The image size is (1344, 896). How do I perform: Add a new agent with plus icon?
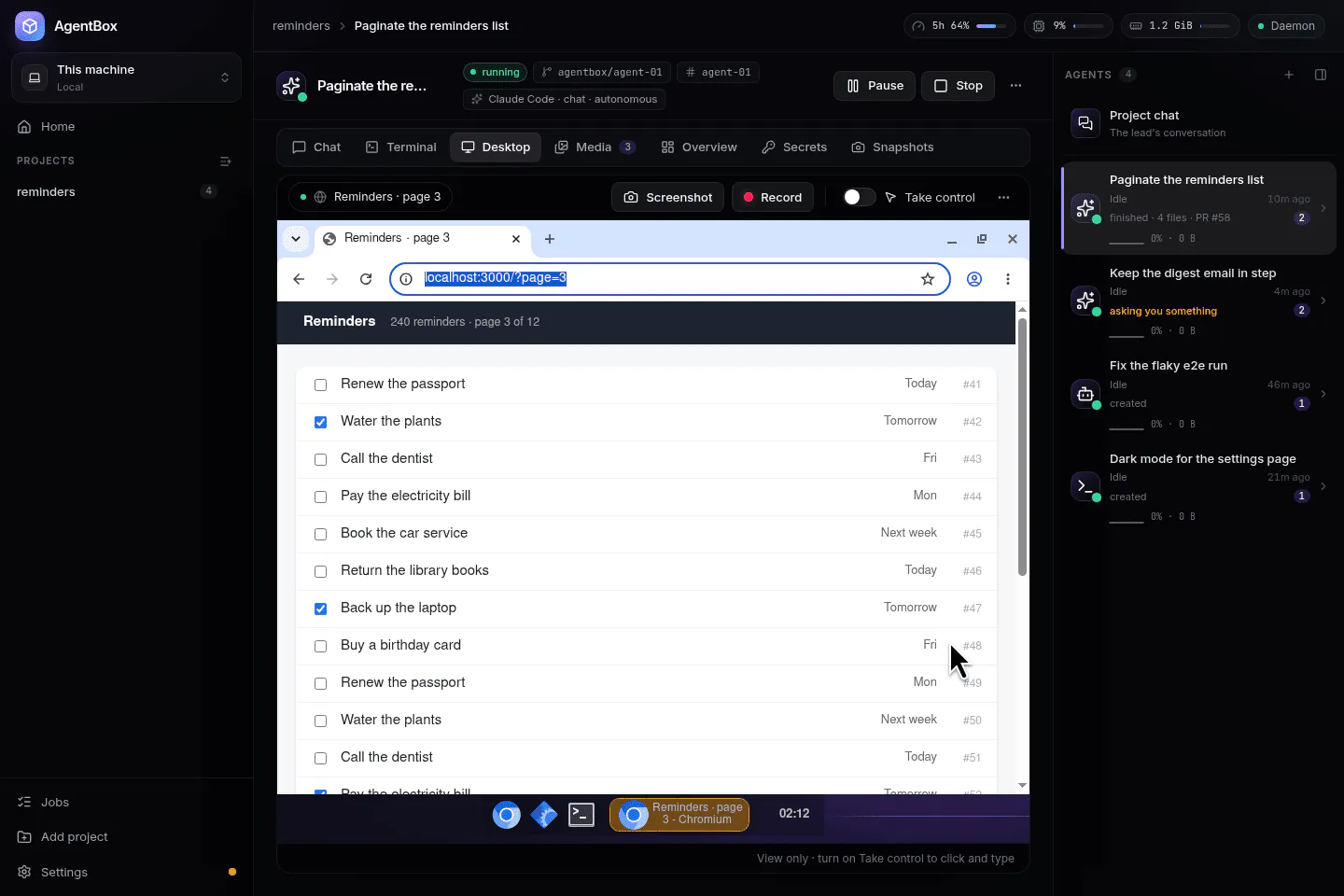coord(1289,75)
